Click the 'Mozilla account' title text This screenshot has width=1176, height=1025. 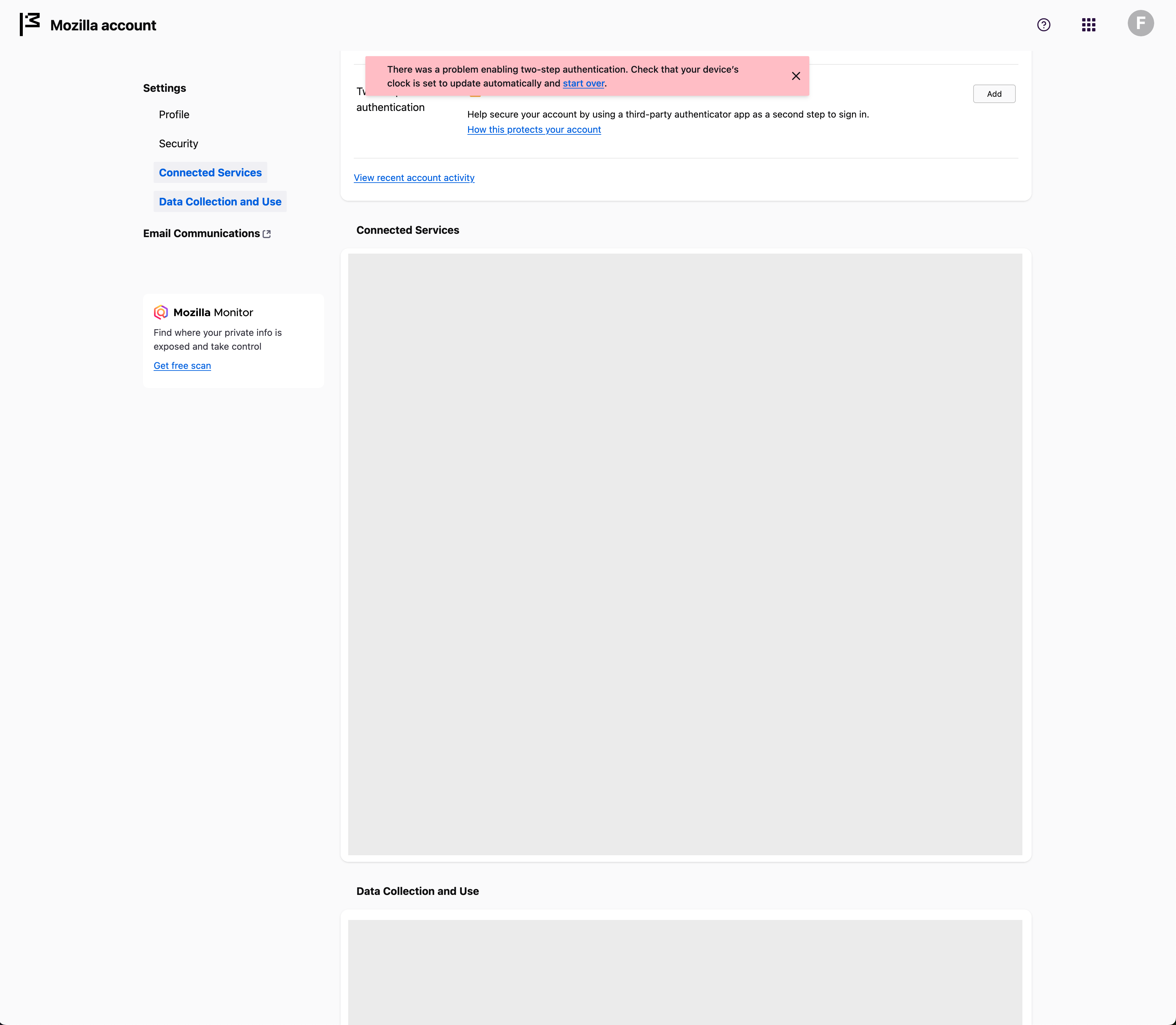(x=103, y=25)
